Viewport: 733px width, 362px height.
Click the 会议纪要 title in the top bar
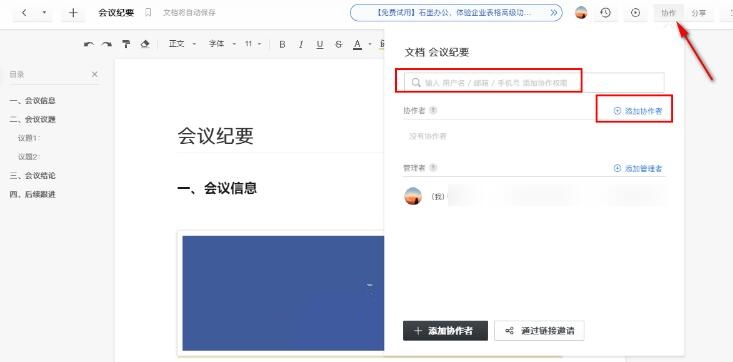(116, 13)
